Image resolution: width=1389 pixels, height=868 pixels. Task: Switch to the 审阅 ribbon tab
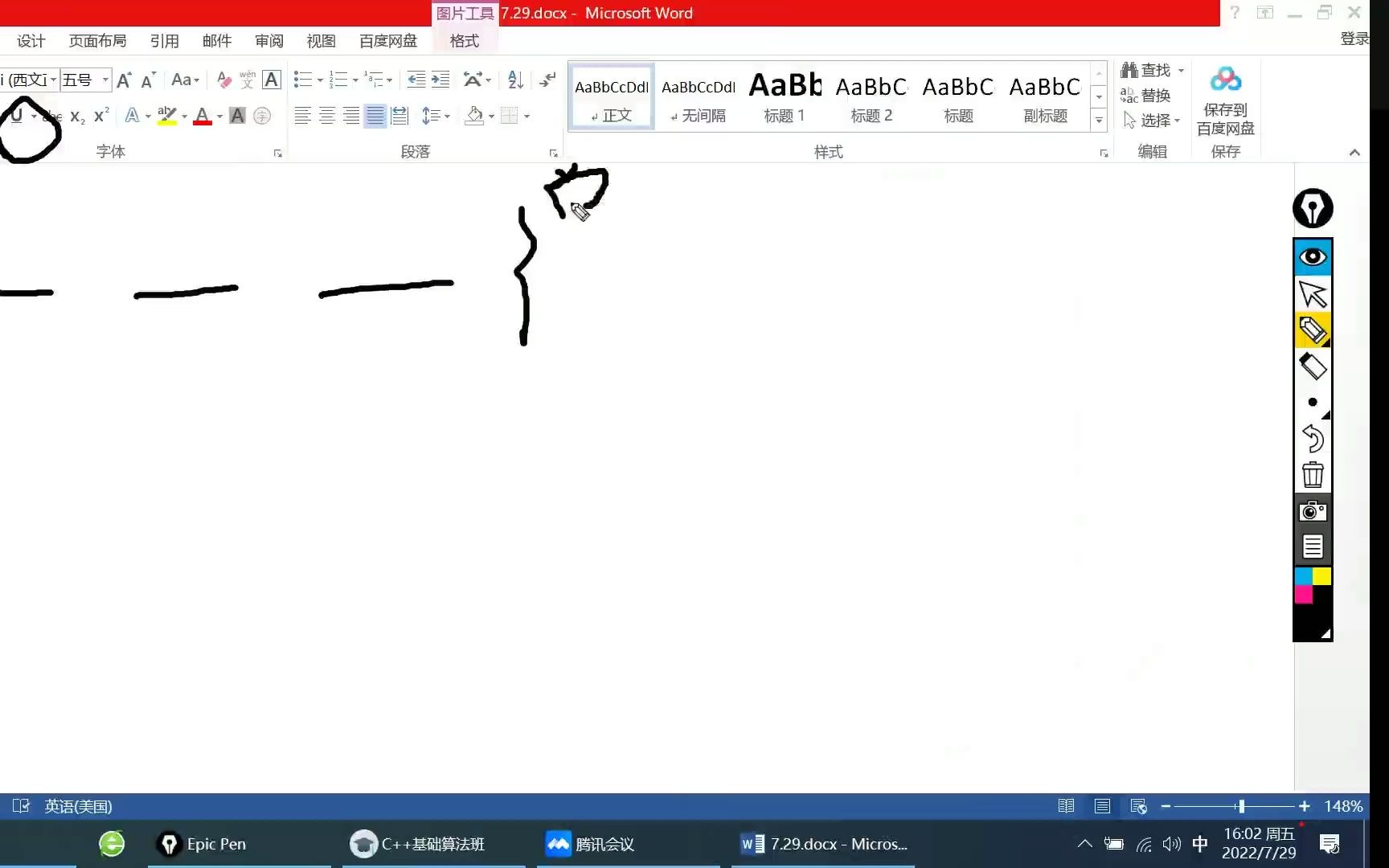coord(268,40)
